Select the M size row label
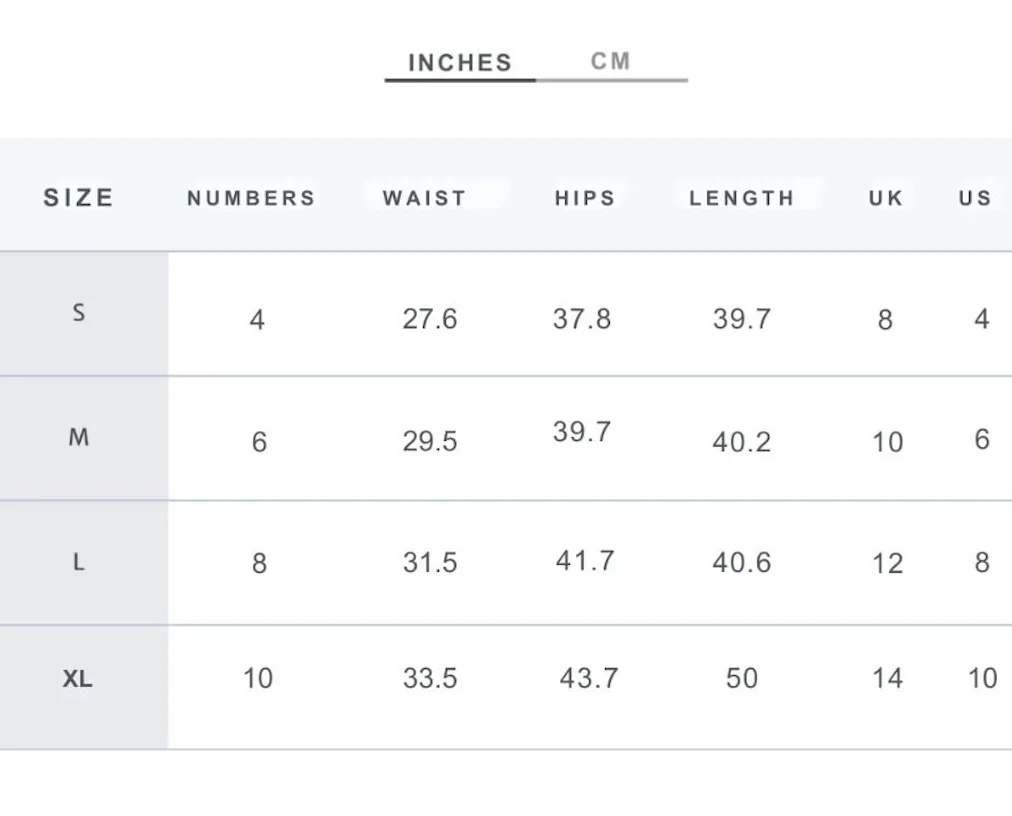1012x816 pixels. point(79,438)
